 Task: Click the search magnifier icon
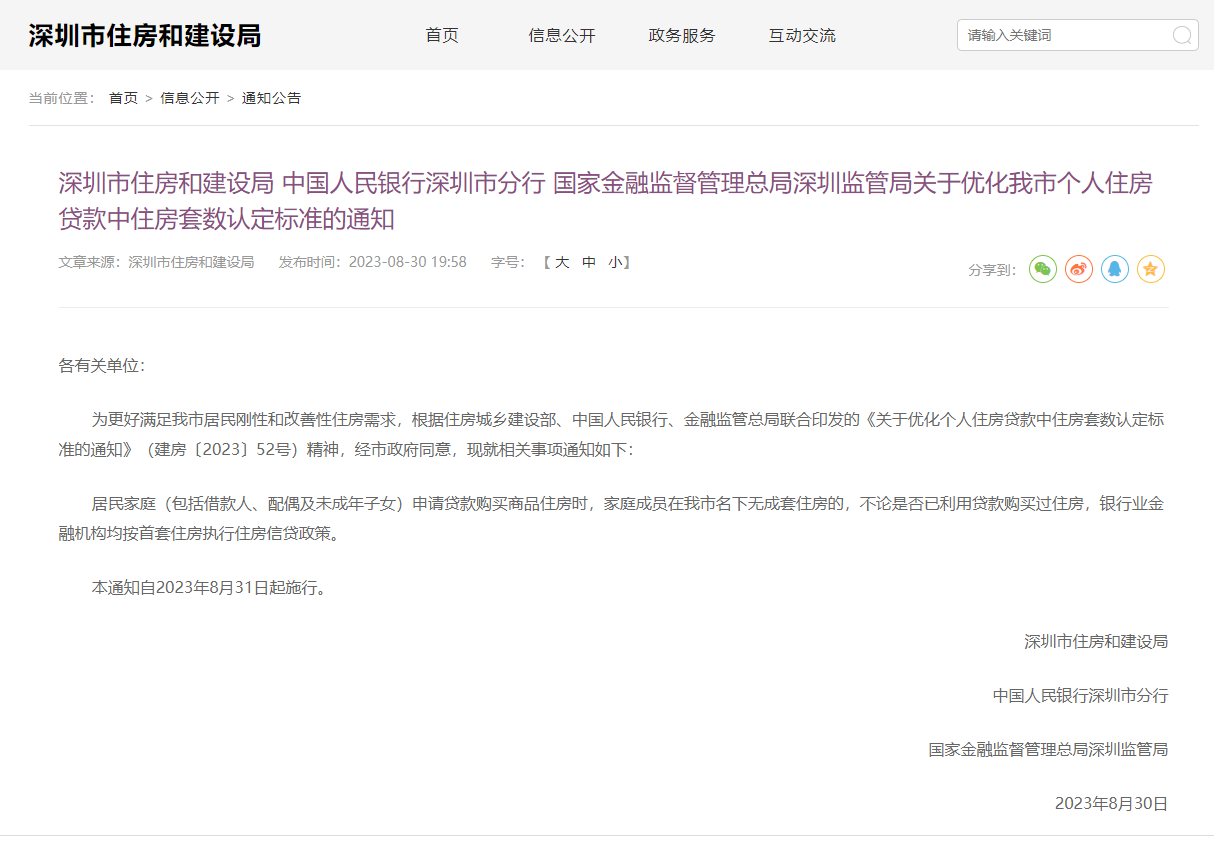pos(1181,36)
